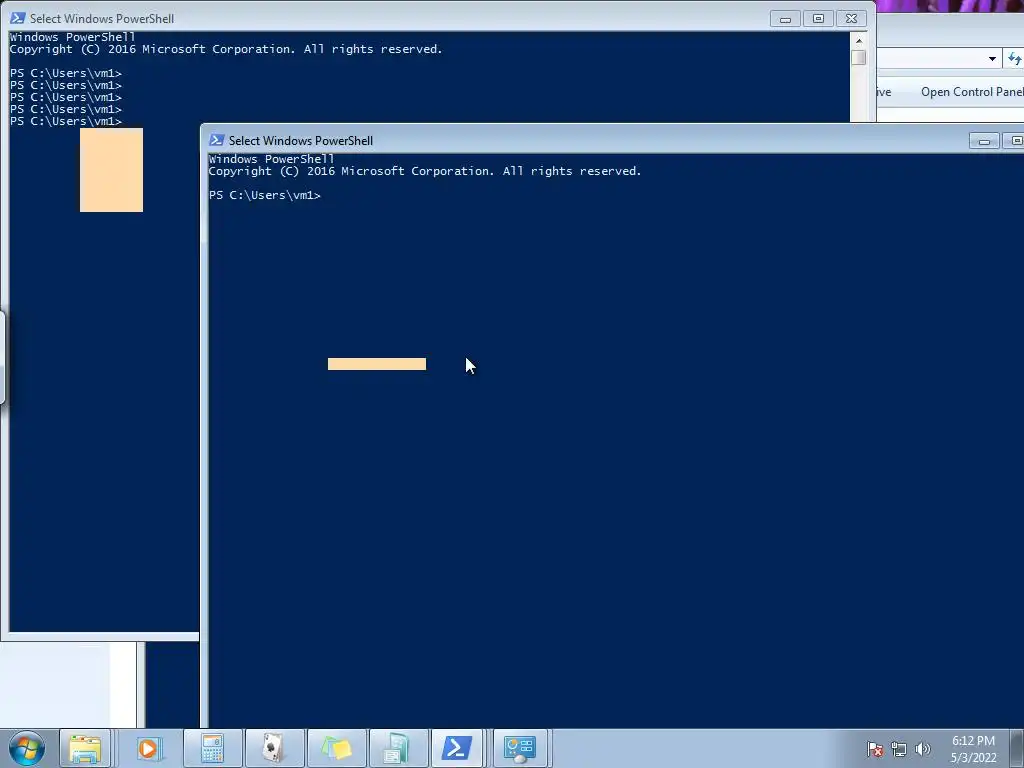
Task: Open the clock showing 6:12 PM
Action: [x=973, y=741]
